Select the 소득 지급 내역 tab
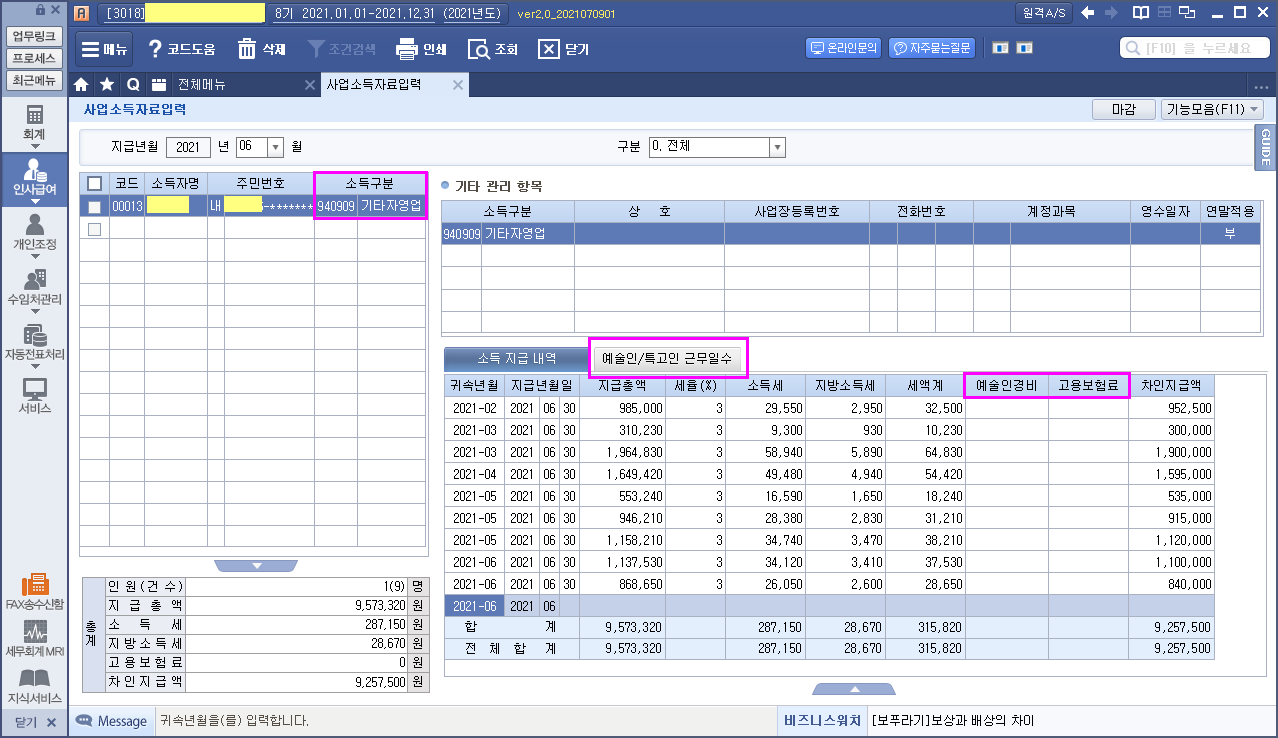This screenshot has height=738, width=1278. [x=516, y=358]
